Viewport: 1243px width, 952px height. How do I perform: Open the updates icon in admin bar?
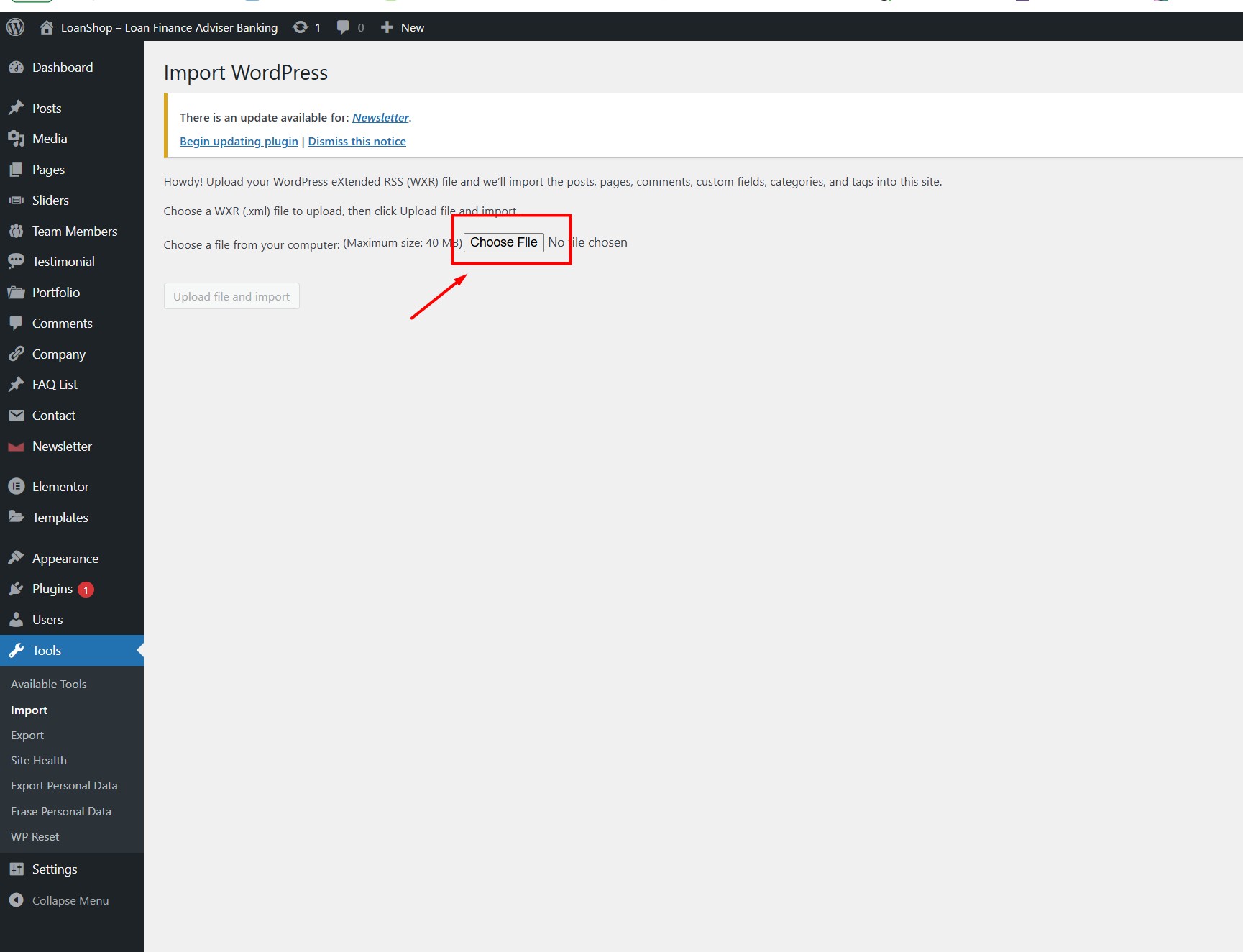point(301,27)
